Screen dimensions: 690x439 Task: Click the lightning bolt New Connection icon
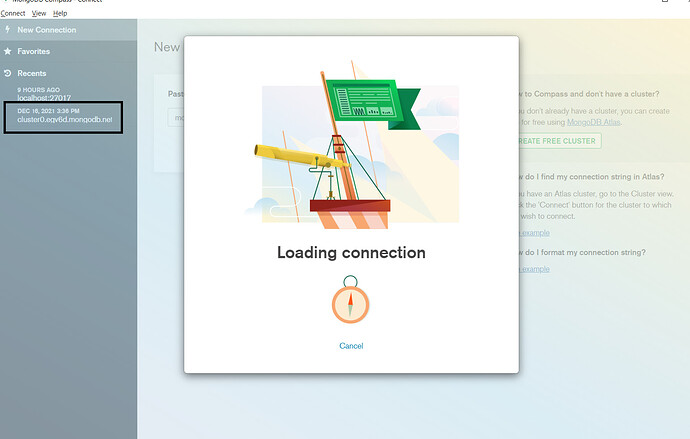pyautogui.click(x=7, y=29)
